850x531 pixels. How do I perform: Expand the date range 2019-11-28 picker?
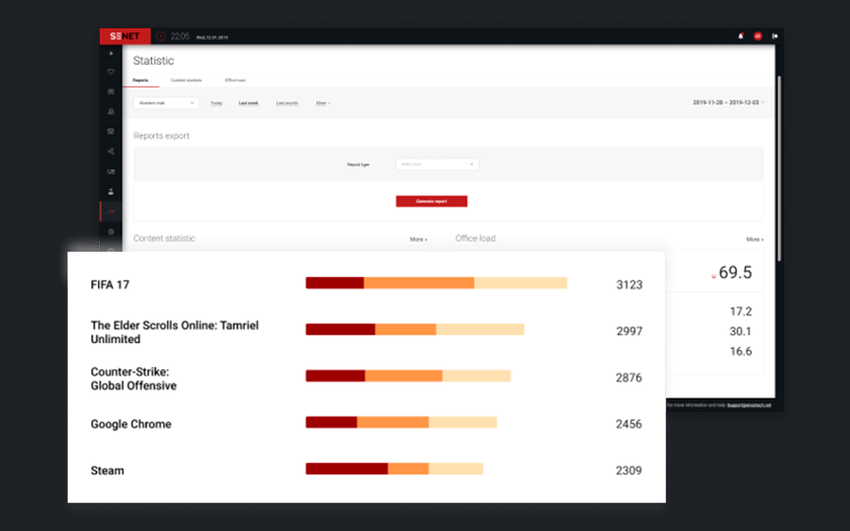pos(729,103)
